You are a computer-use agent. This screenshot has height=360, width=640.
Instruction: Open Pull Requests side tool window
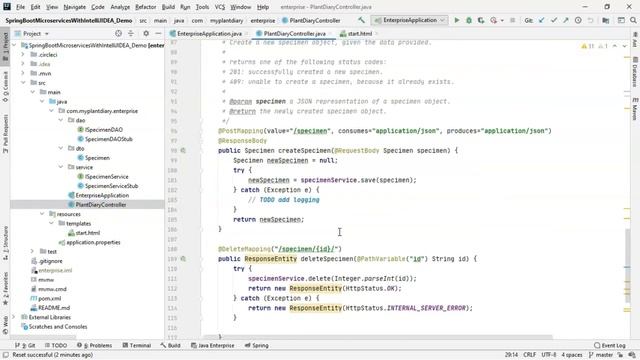[x=5, y=134]
